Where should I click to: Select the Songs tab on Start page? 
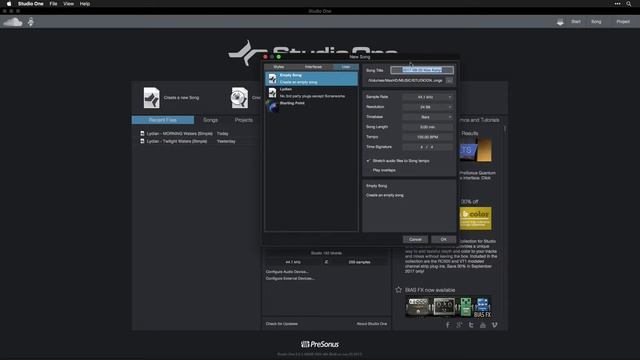coord(211,120)
